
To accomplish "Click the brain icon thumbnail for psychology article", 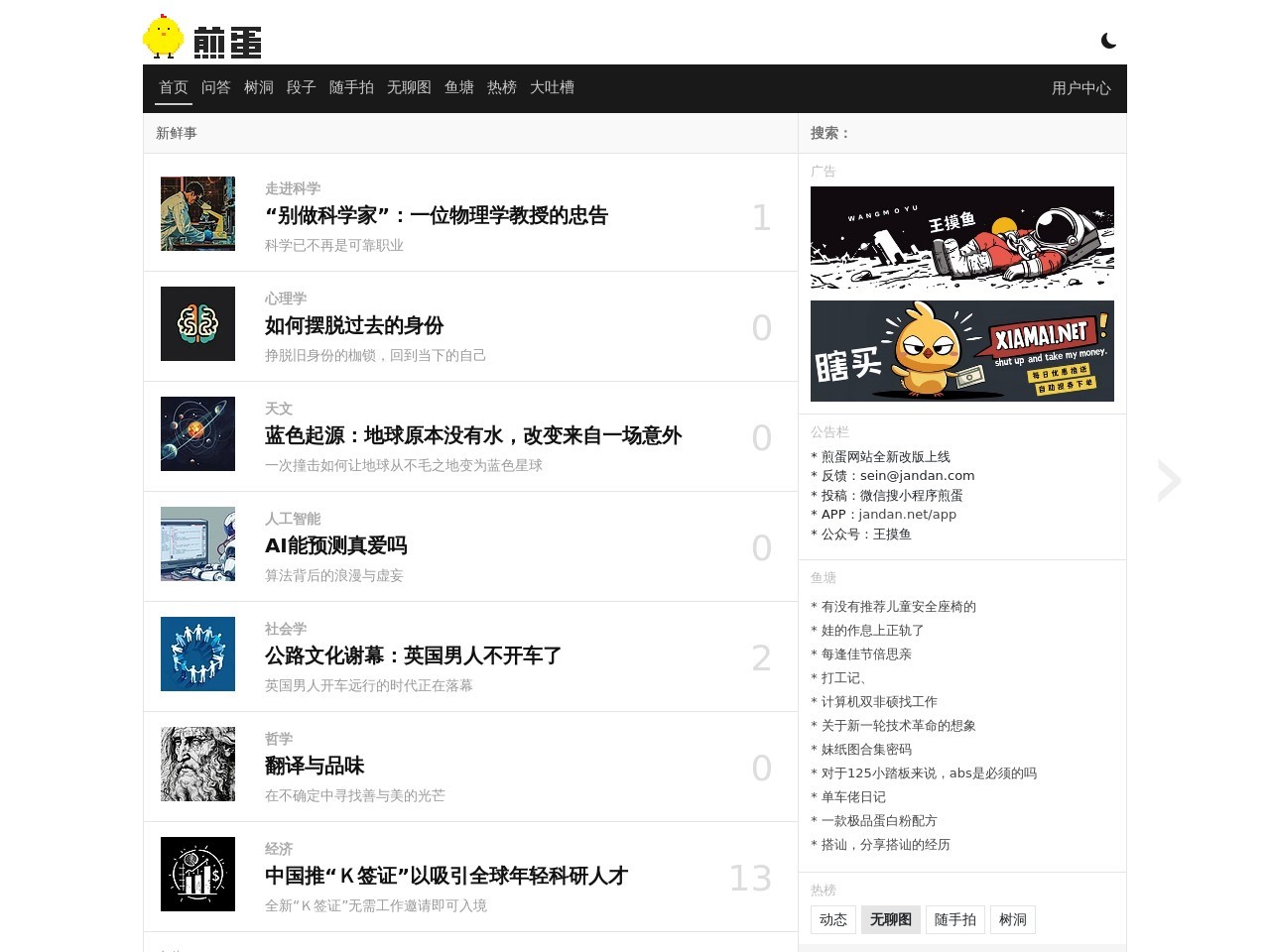I will click(197, 323).
